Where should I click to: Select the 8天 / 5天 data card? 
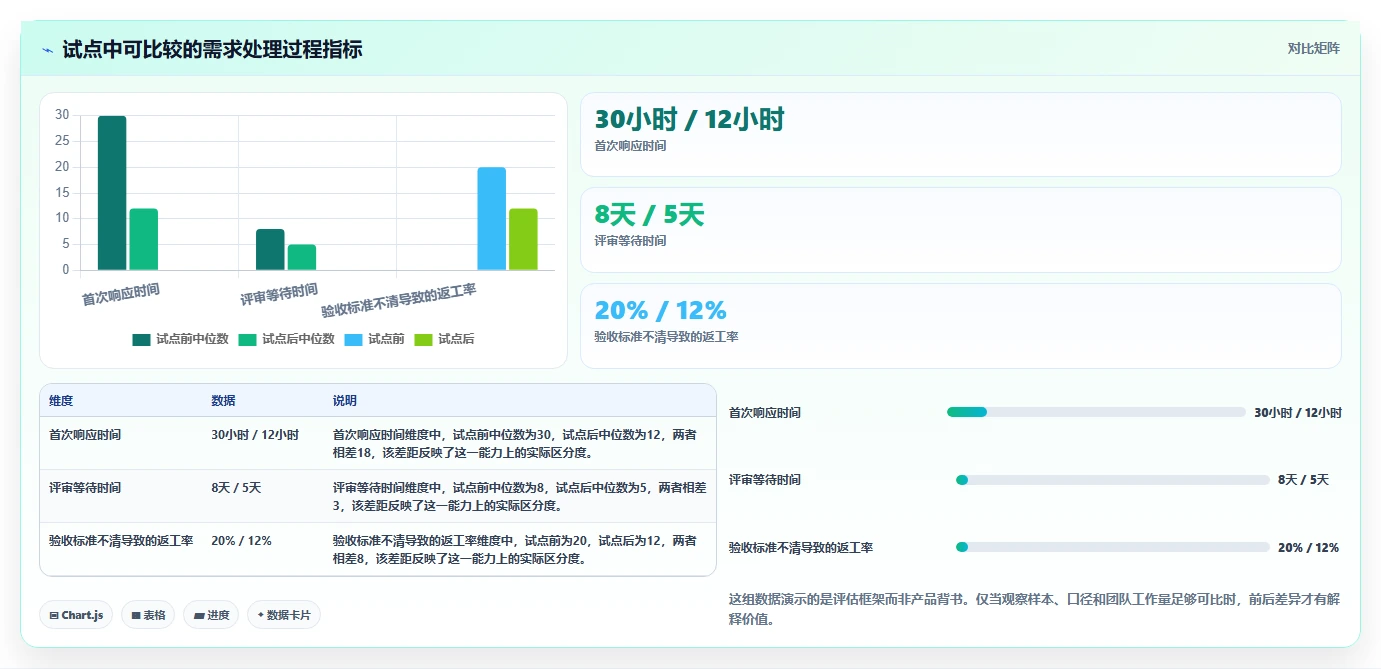point(961,230)
